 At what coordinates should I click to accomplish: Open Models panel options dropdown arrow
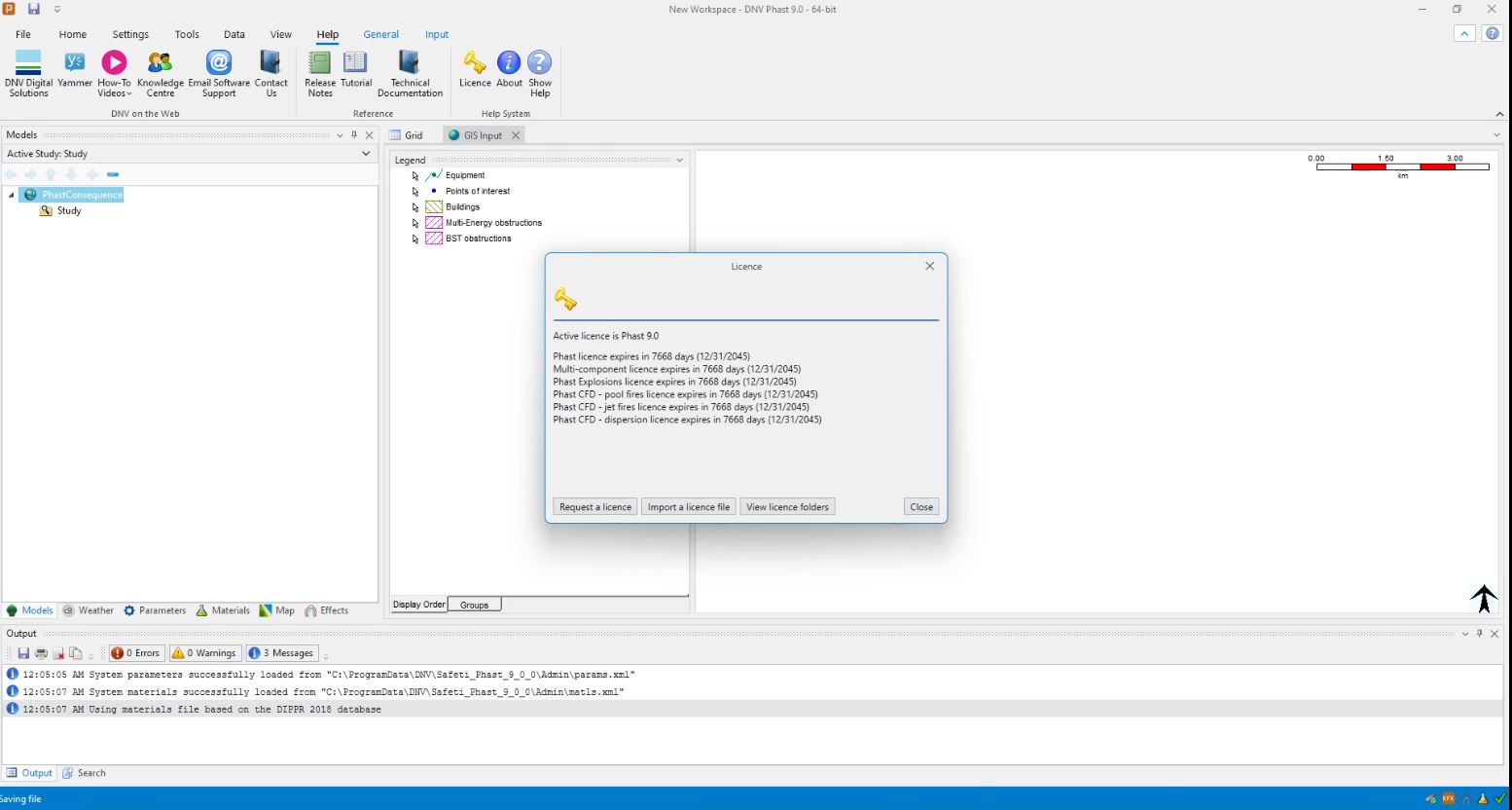point(340,135)
